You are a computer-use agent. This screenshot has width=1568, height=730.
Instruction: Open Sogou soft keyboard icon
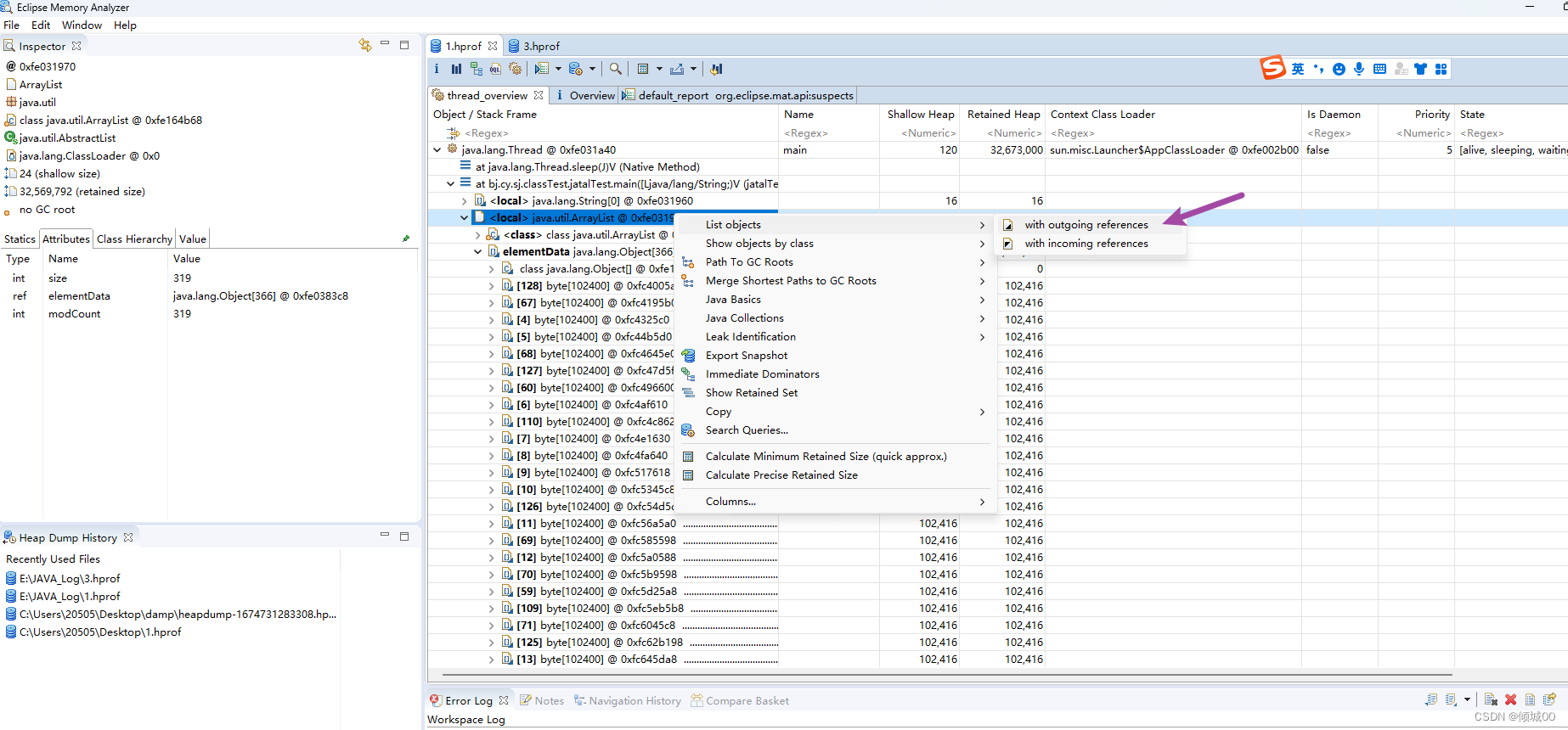pos(1379,69)
